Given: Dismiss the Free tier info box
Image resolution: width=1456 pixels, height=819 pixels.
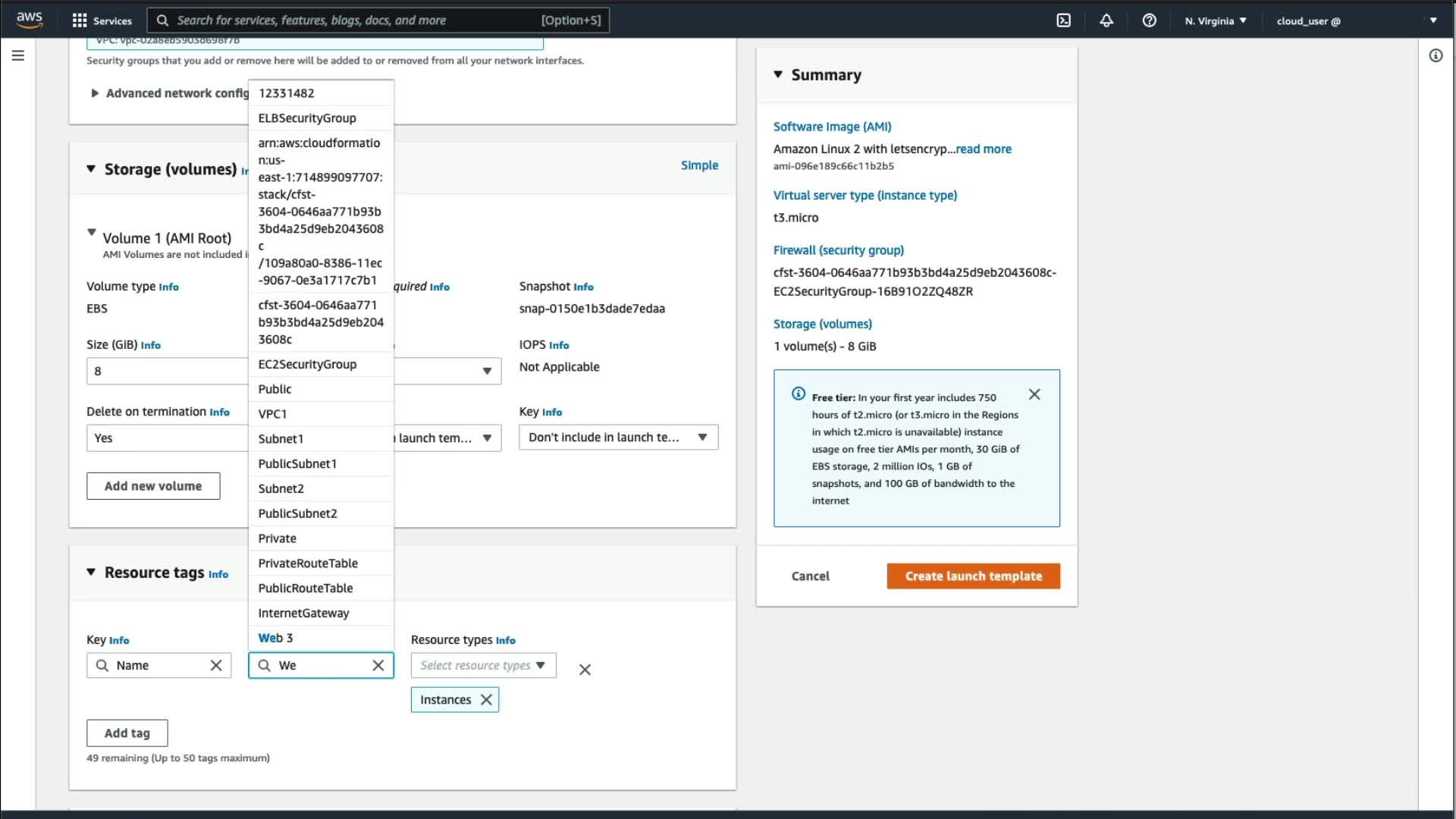Looking at the screenshot, I should coord(1034,394).
